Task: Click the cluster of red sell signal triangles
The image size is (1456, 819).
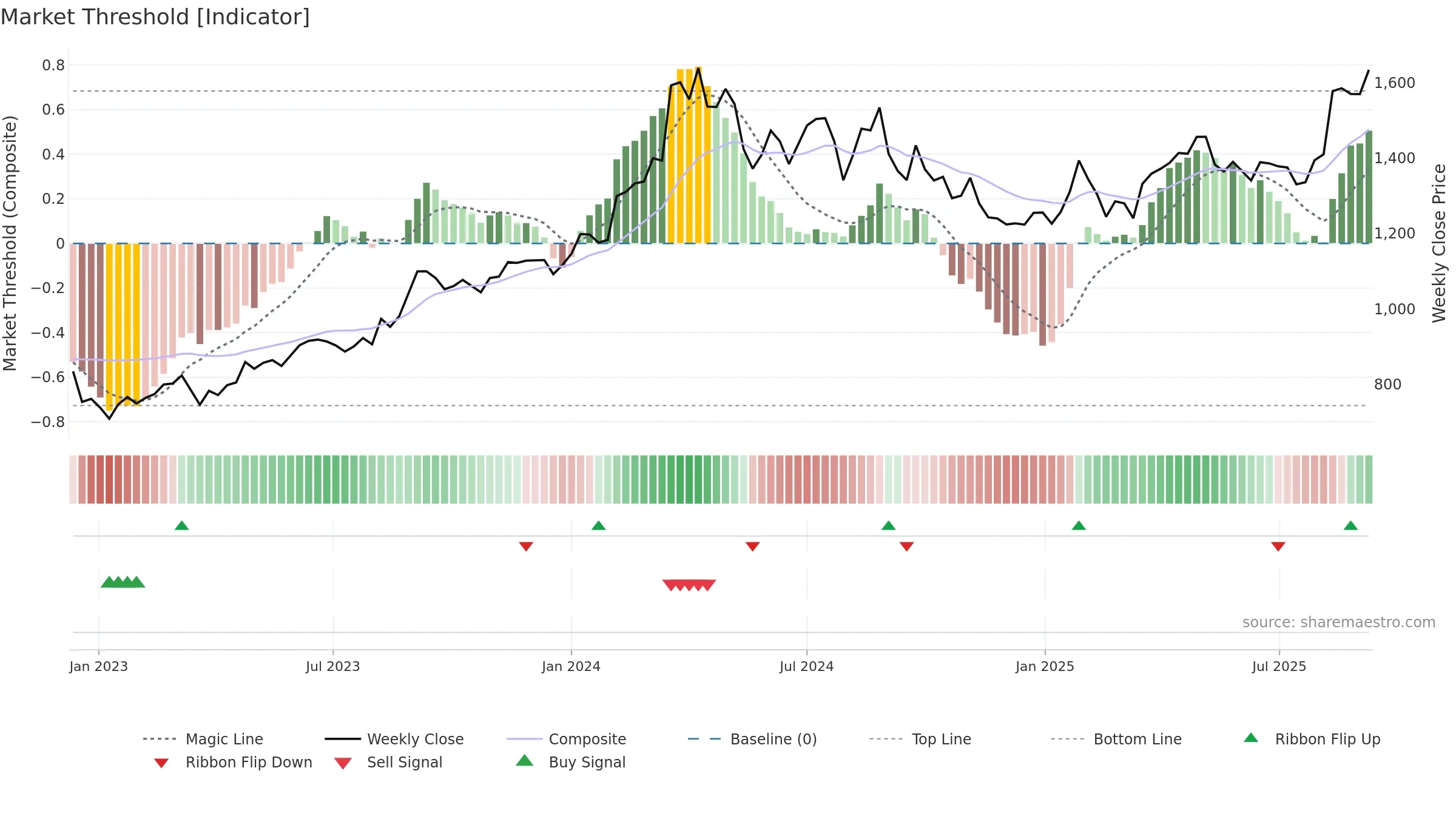Action: click(x=689, y=585)
